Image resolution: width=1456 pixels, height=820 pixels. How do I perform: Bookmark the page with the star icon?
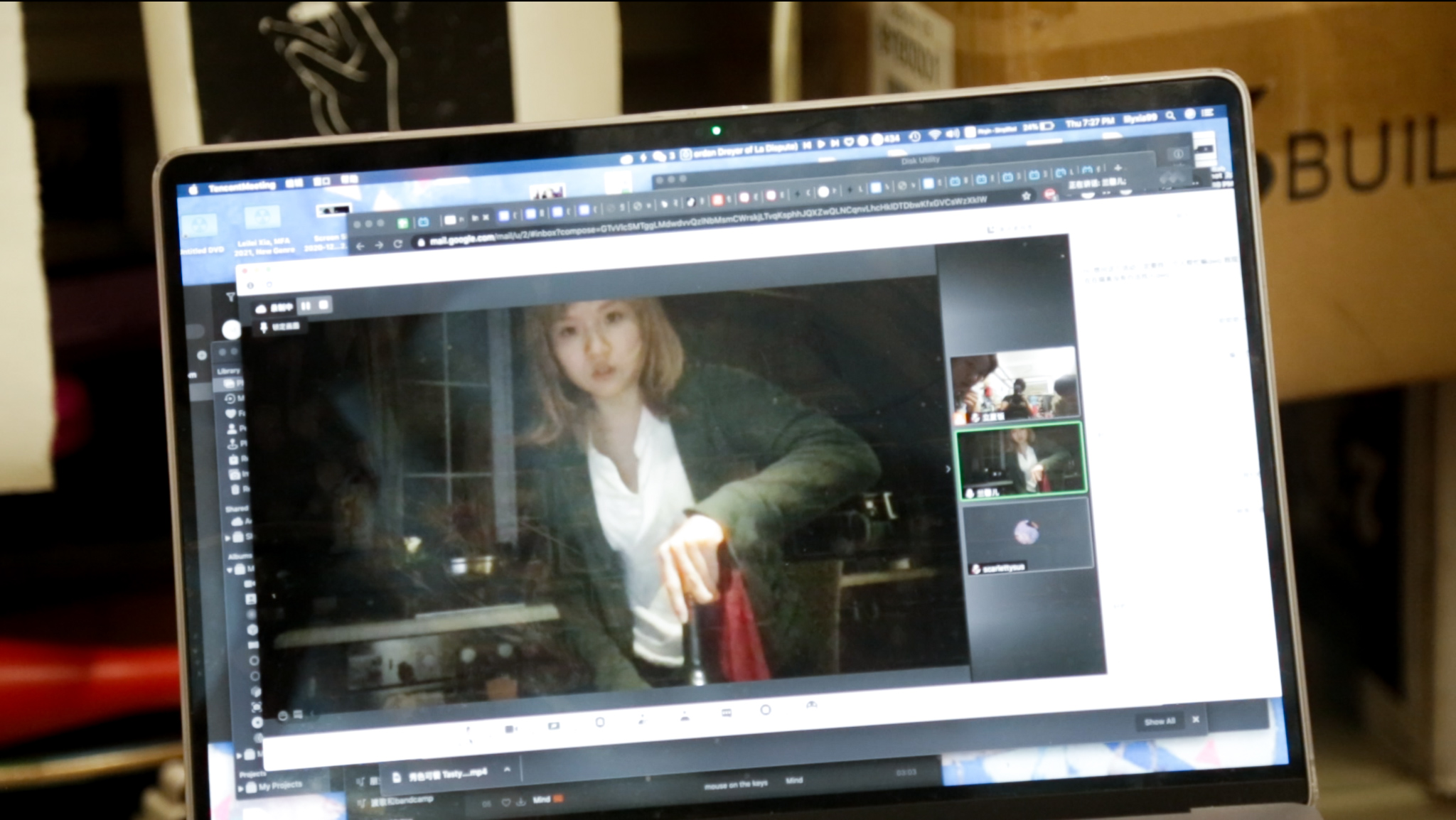pos(1026,195)
